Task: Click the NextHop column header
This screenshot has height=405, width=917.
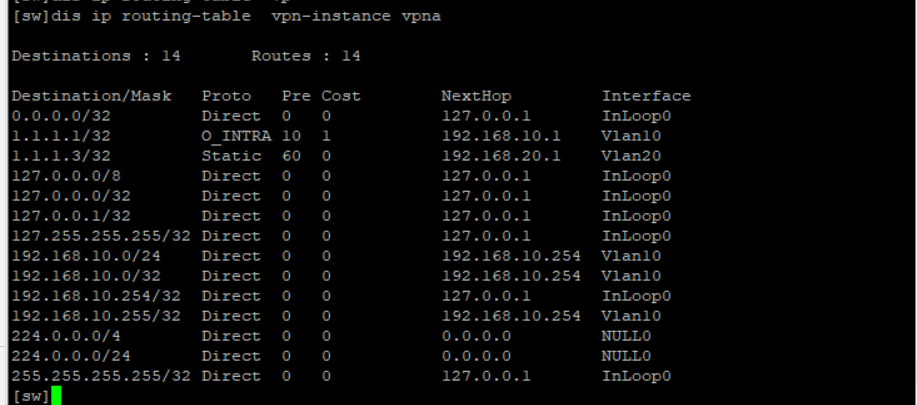Action: click(x=476, y=96)
